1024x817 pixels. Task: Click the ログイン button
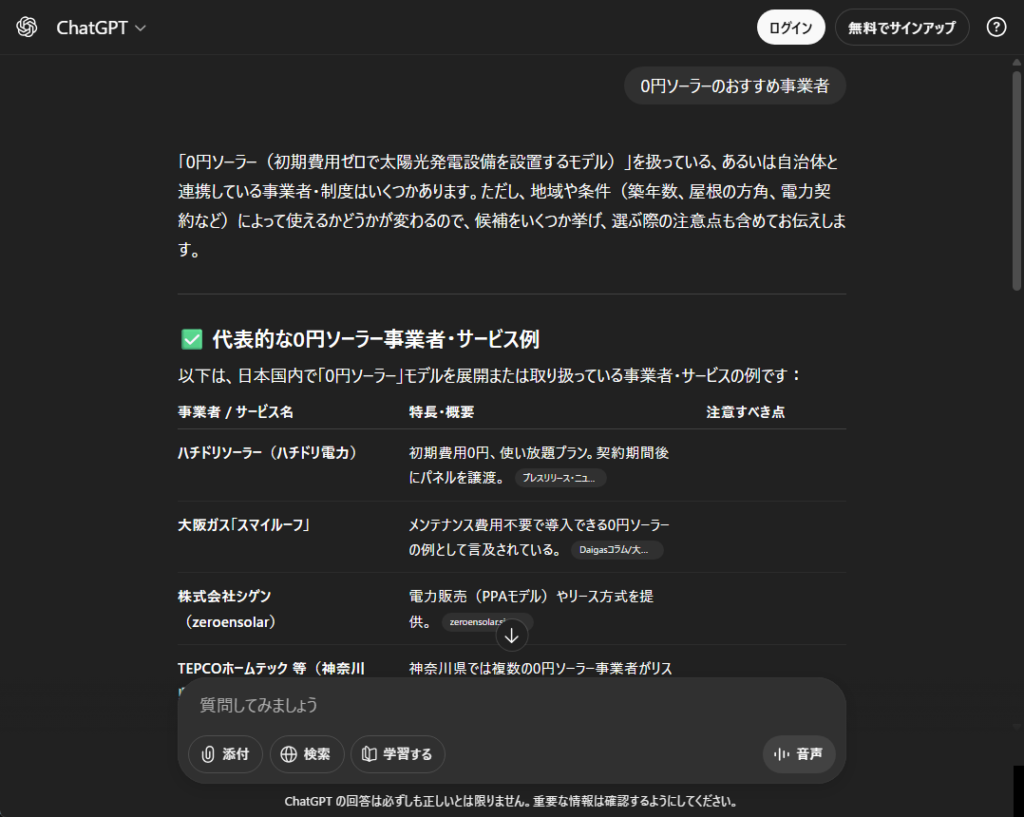tap(790, 27)
